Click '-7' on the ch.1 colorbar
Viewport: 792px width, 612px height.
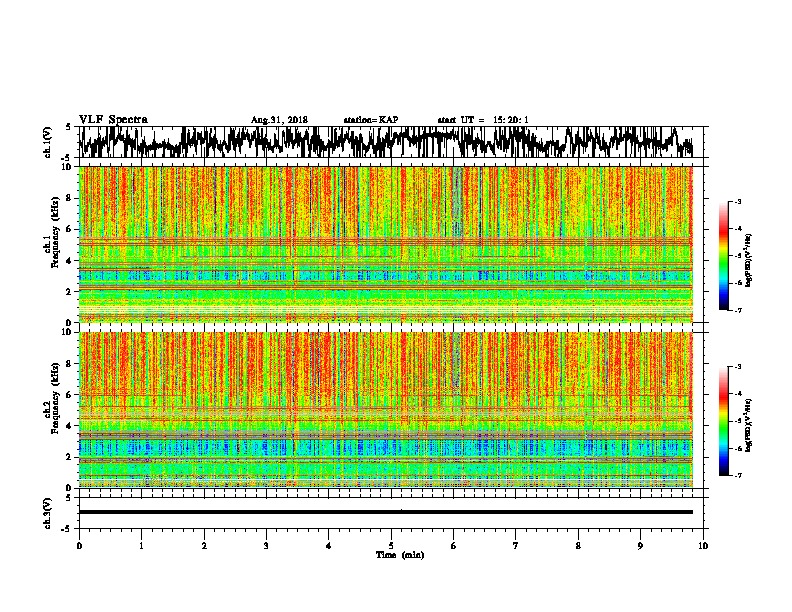point(738,310)
